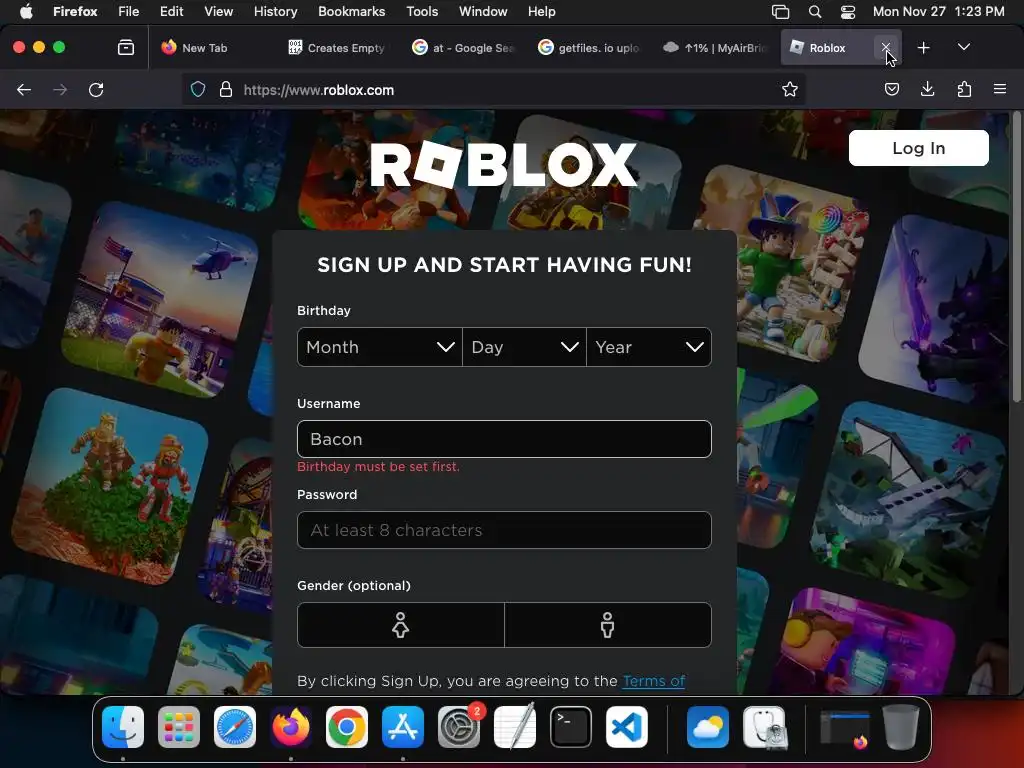Go back to the previous page
The height and width of the screenshot is (768, 1024).
(24, 89)
